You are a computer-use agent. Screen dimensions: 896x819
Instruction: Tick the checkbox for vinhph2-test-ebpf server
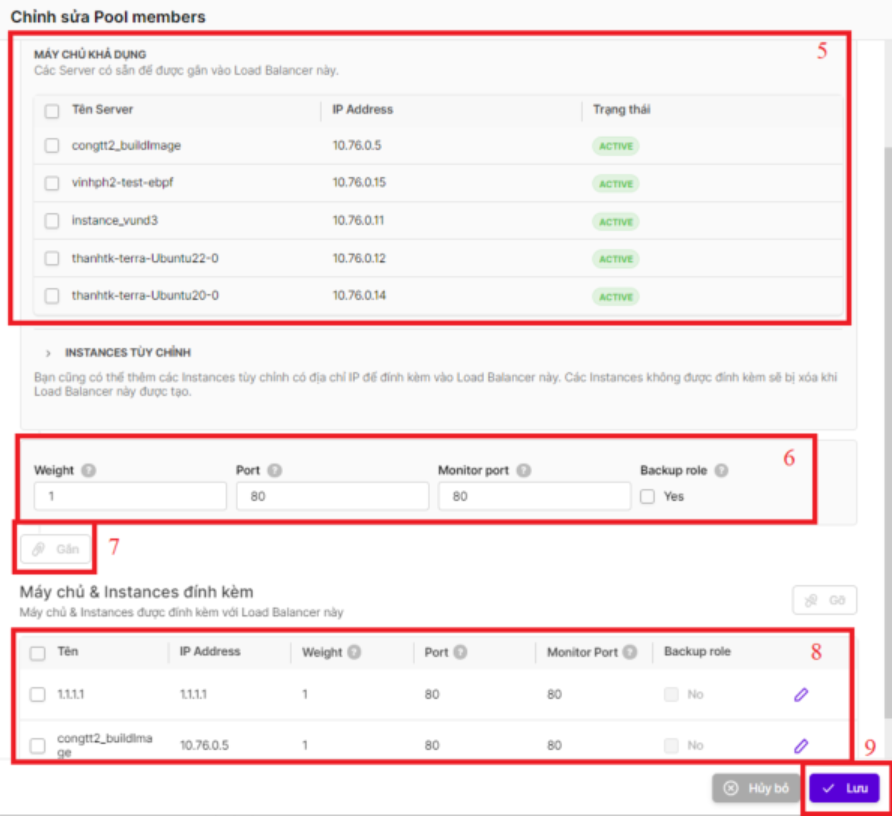pos(52,184)
